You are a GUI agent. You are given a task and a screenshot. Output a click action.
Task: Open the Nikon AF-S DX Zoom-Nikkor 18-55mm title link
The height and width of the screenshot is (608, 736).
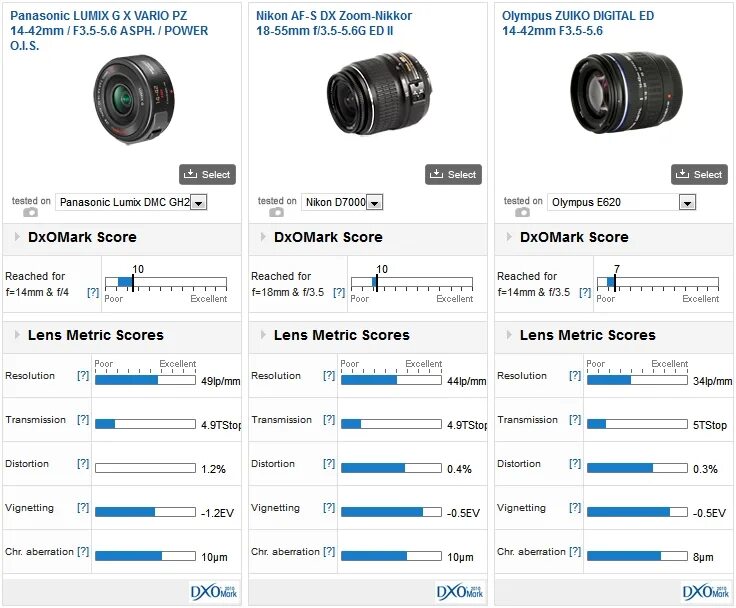(334, 23)
